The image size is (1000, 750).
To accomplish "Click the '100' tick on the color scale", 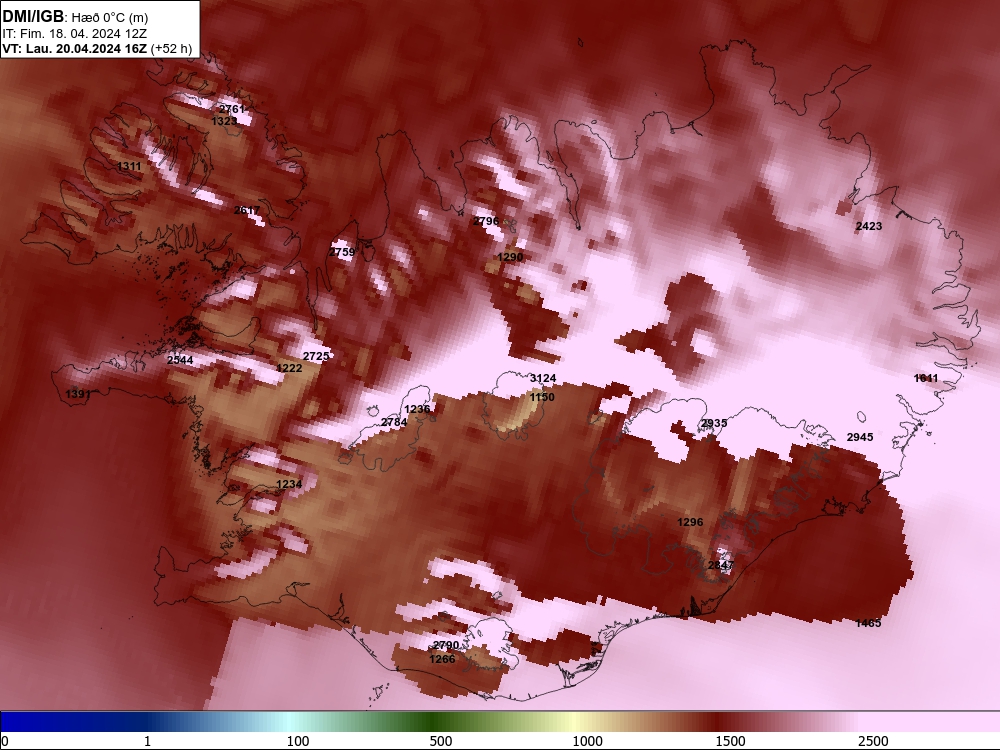I will pyautogui.click(x=298, y=741).
